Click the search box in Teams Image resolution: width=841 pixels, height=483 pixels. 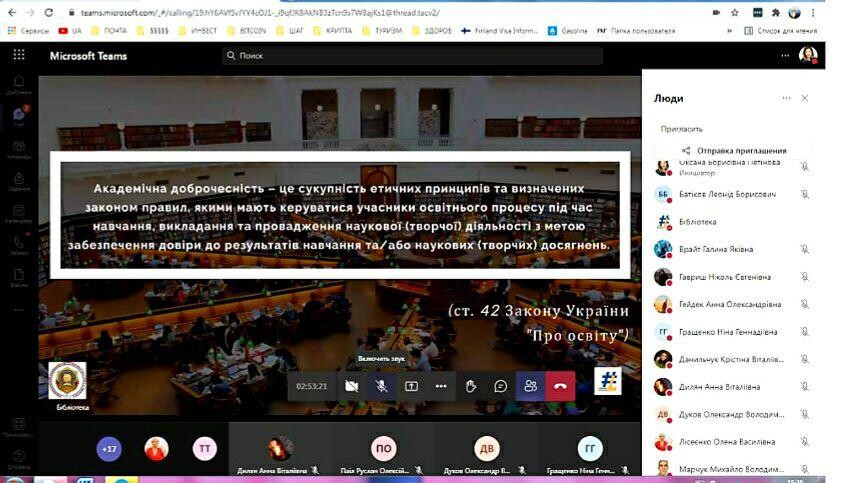tap(412, 55)
